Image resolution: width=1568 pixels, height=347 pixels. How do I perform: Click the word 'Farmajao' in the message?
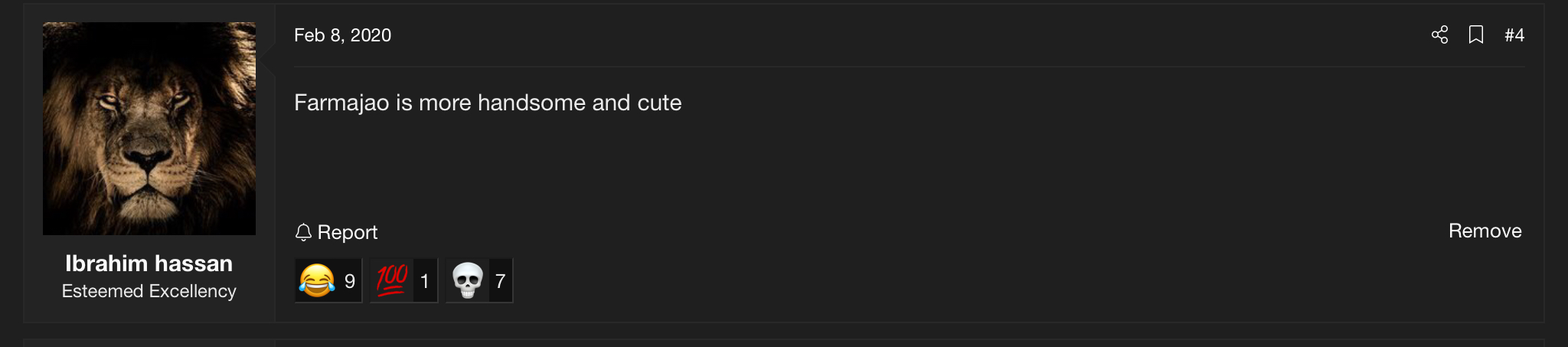[x=341, y=103]
